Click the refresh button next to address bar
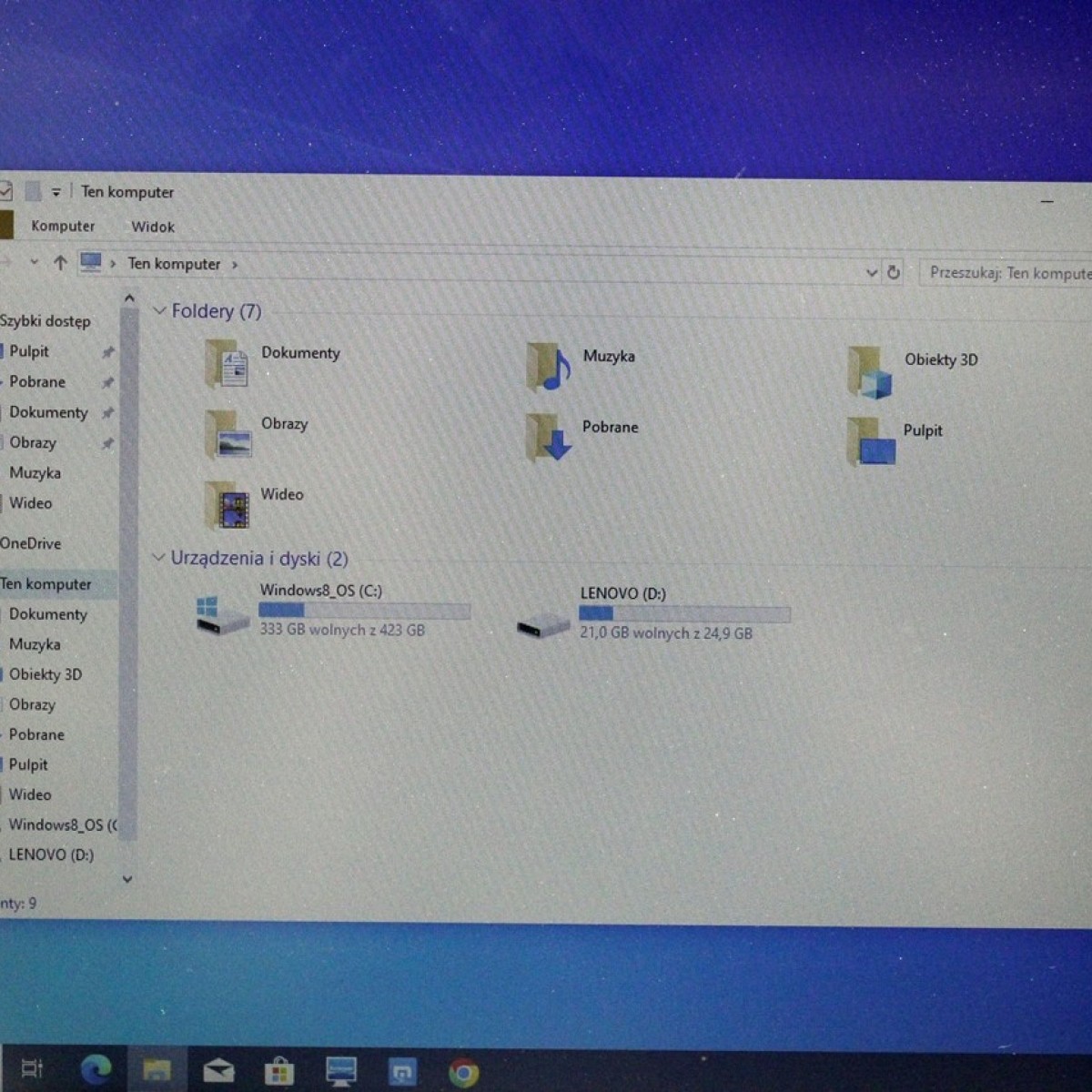 [x=894, y=271]
